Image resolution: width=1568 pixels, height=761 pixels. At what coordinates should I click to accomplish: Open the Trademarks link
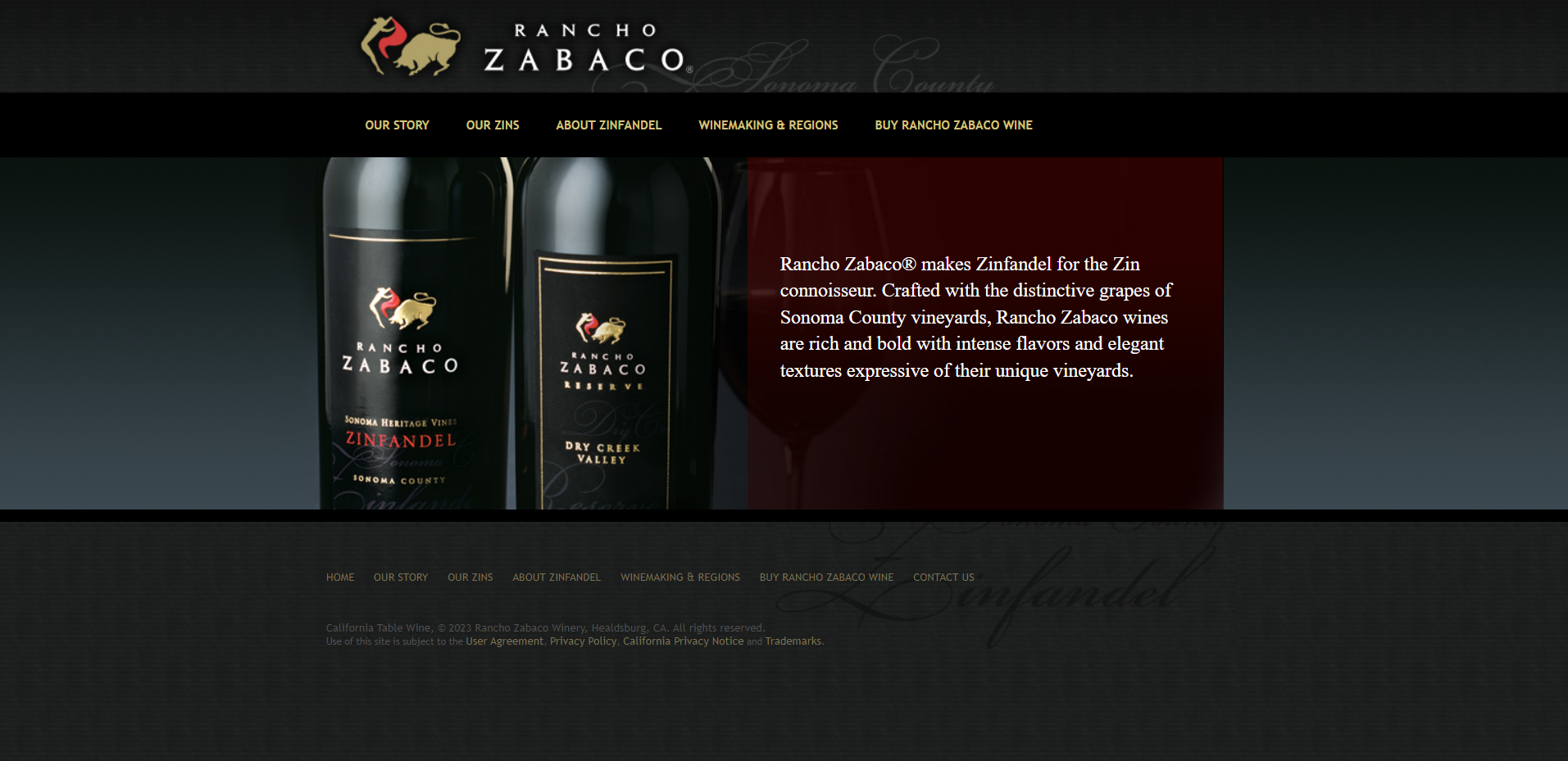click(x=793, y=641)
